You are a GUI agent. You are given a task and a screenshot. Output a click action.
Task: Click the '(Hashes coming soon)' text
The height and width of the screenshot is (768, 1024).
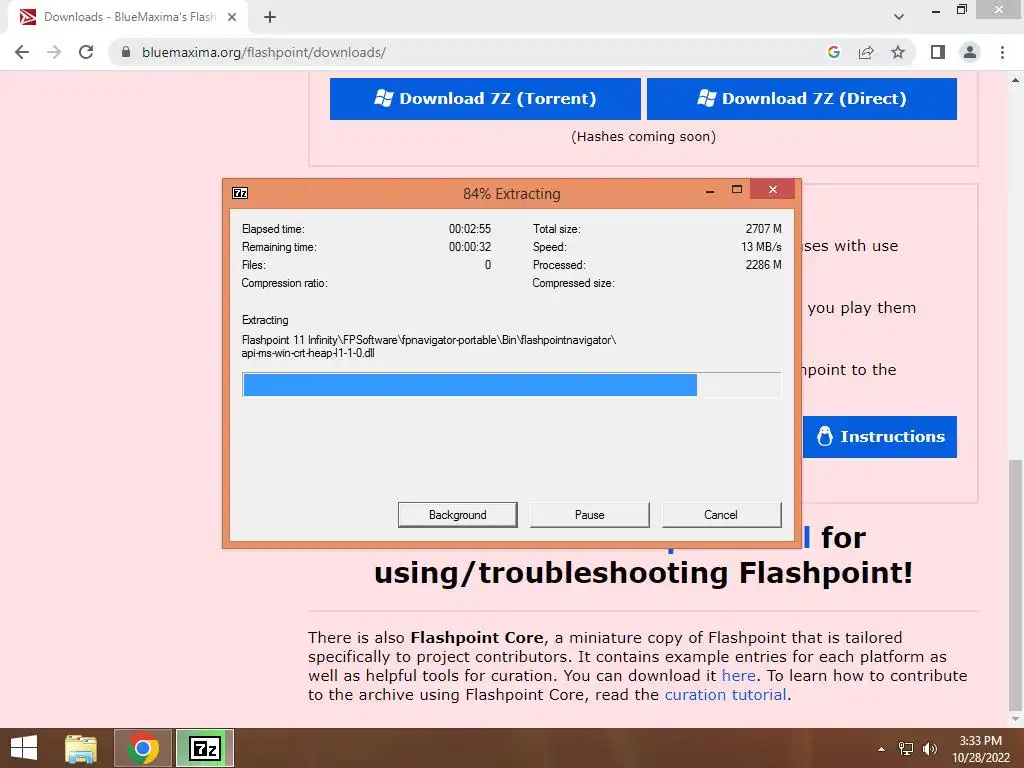(x=643, y=136)
